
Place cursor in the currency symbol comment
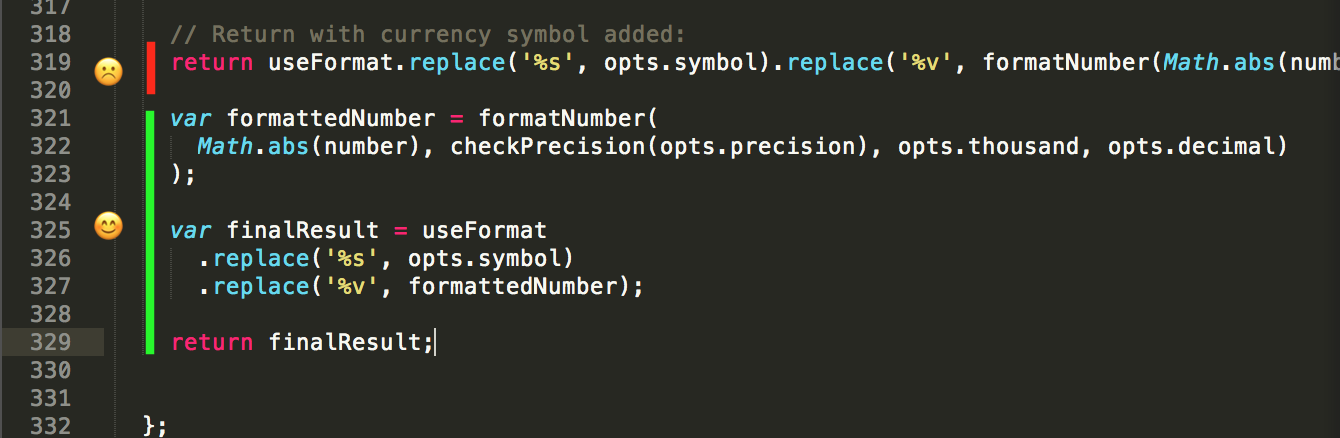click(428, 35)
